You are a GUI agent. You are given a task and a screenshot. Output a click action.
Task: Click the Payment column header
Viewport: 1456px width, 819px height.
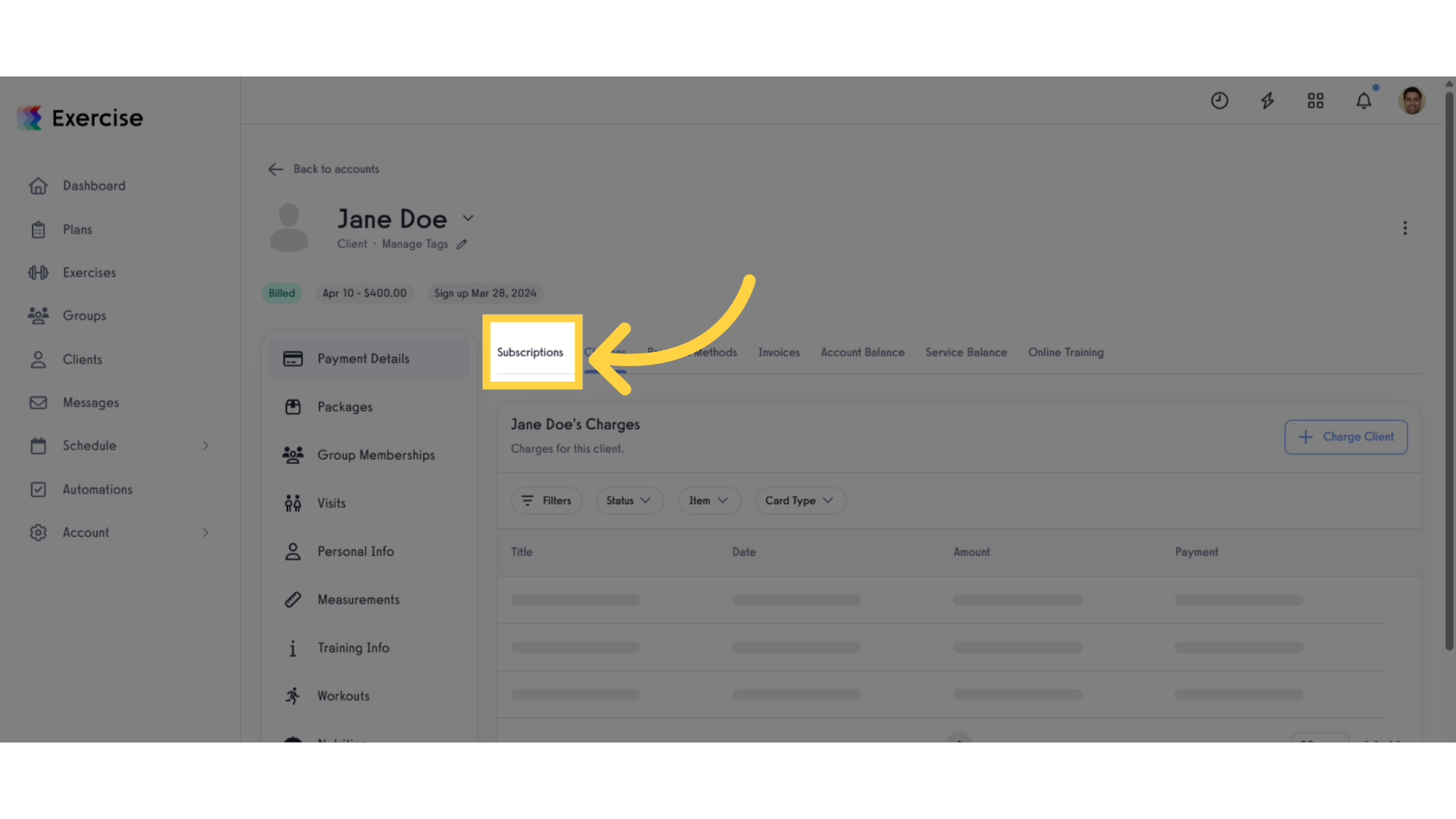(x=1197, y=552)
